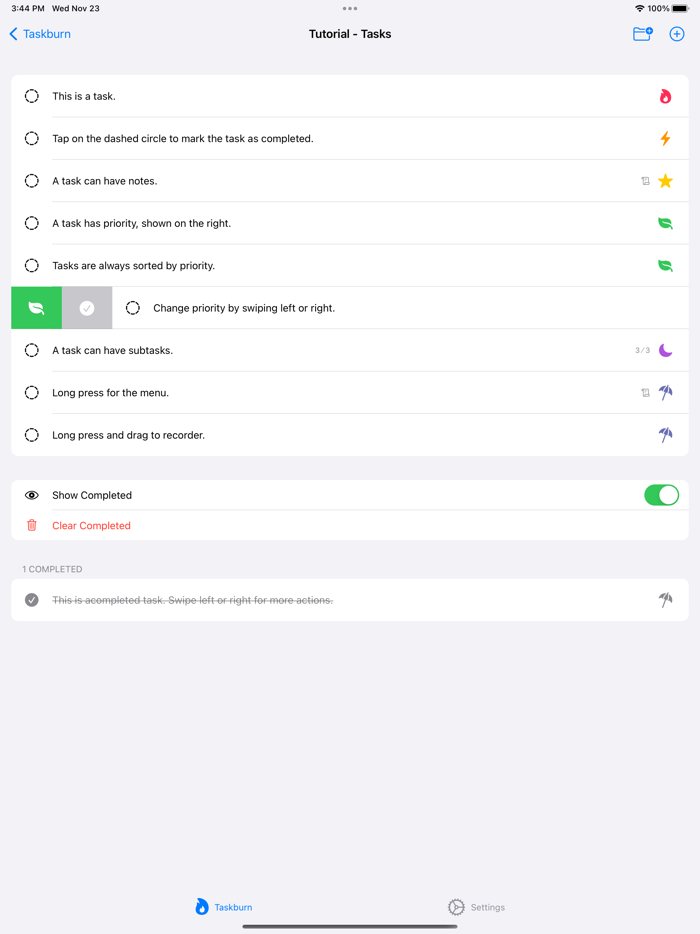
Task: Tap the gray checkmark swipe action
Action: coord(85,307)
